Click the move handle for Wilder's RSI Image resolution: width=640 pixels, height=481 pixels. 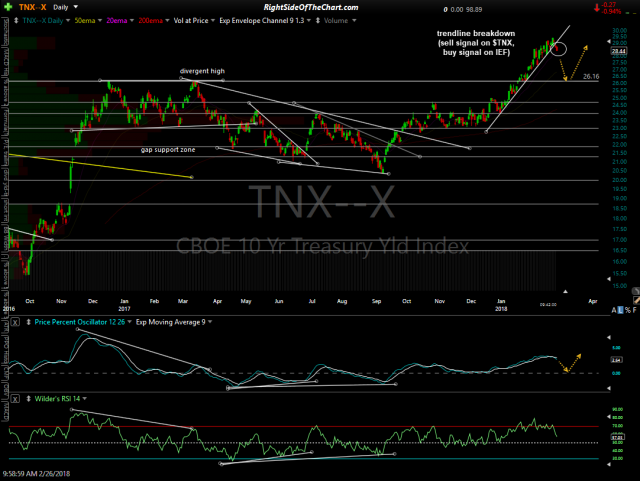pyautogui.click(x=29, y=399)
